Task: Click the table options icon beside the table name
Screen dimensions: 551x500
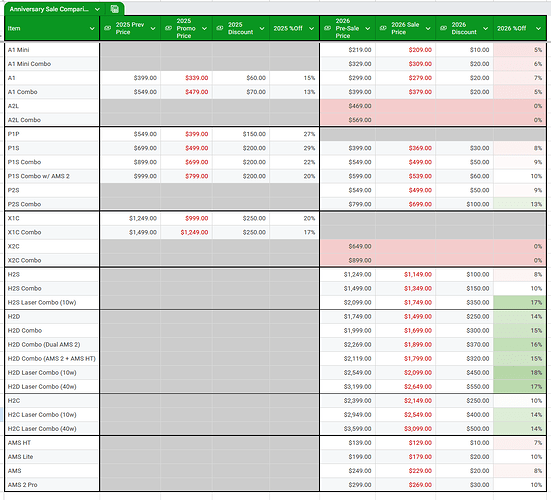Action: [x=114, y=9]
